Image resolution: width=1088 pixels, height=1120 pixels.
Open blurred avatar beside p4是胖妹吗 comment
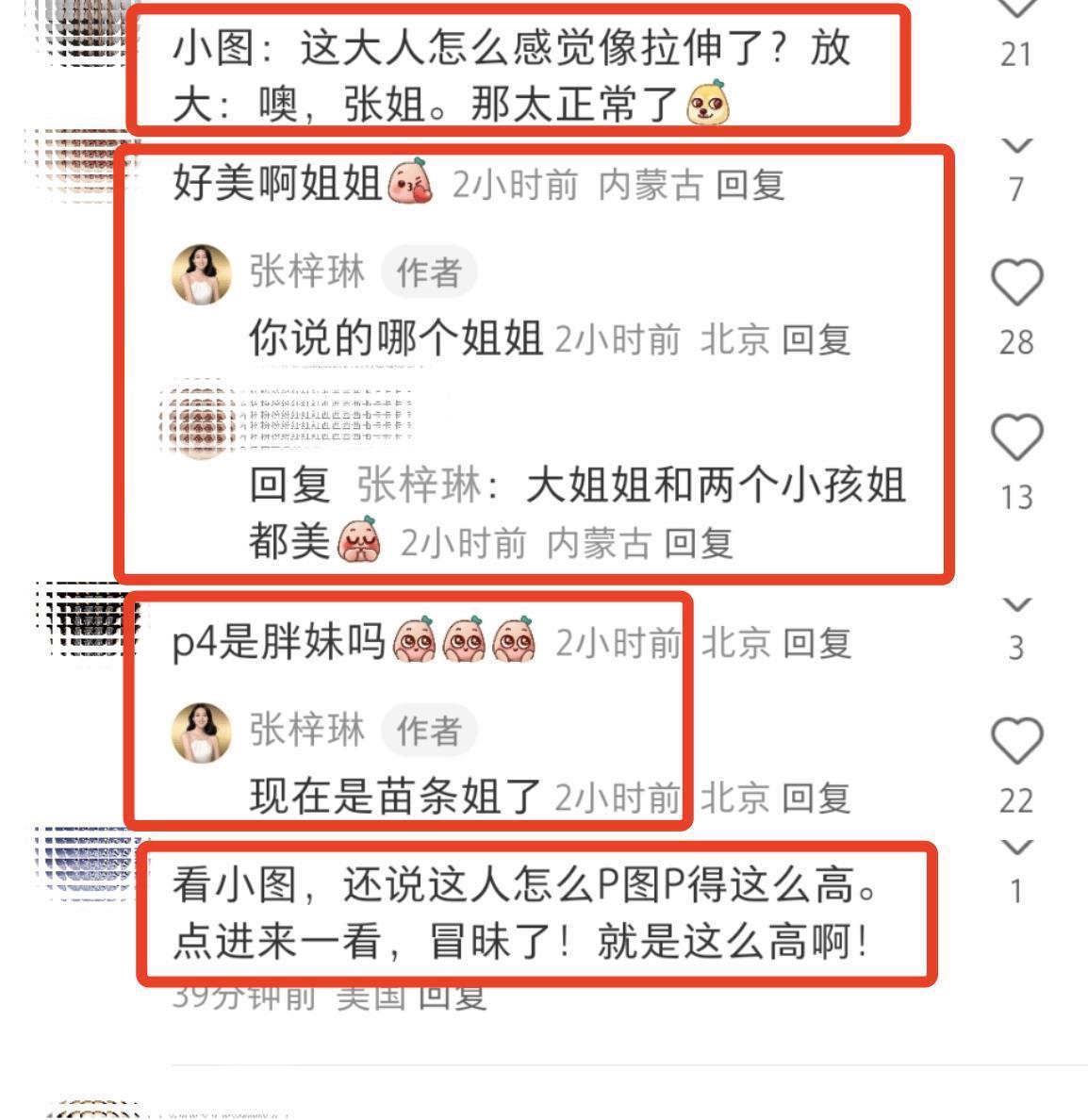point(87,618)
